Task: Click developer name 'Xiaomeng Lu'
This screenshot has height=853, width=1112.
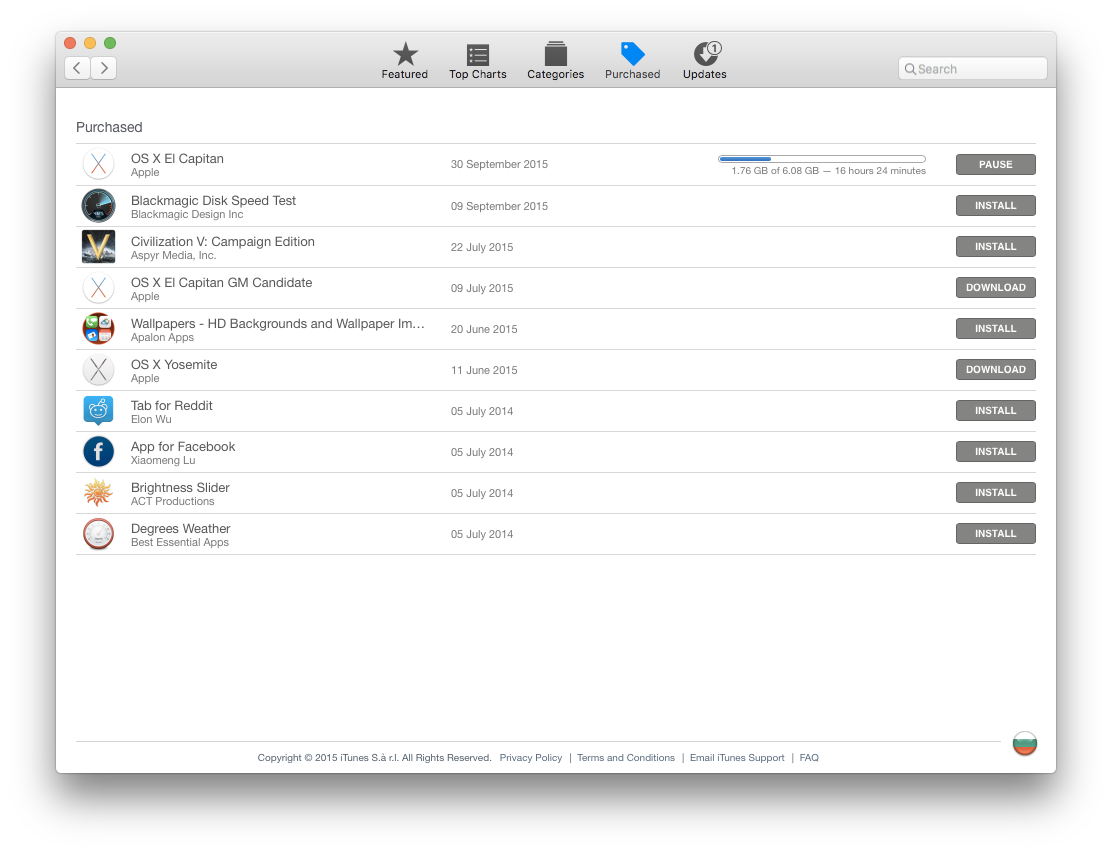Action: pyautogui.click(x=163, y=460)
